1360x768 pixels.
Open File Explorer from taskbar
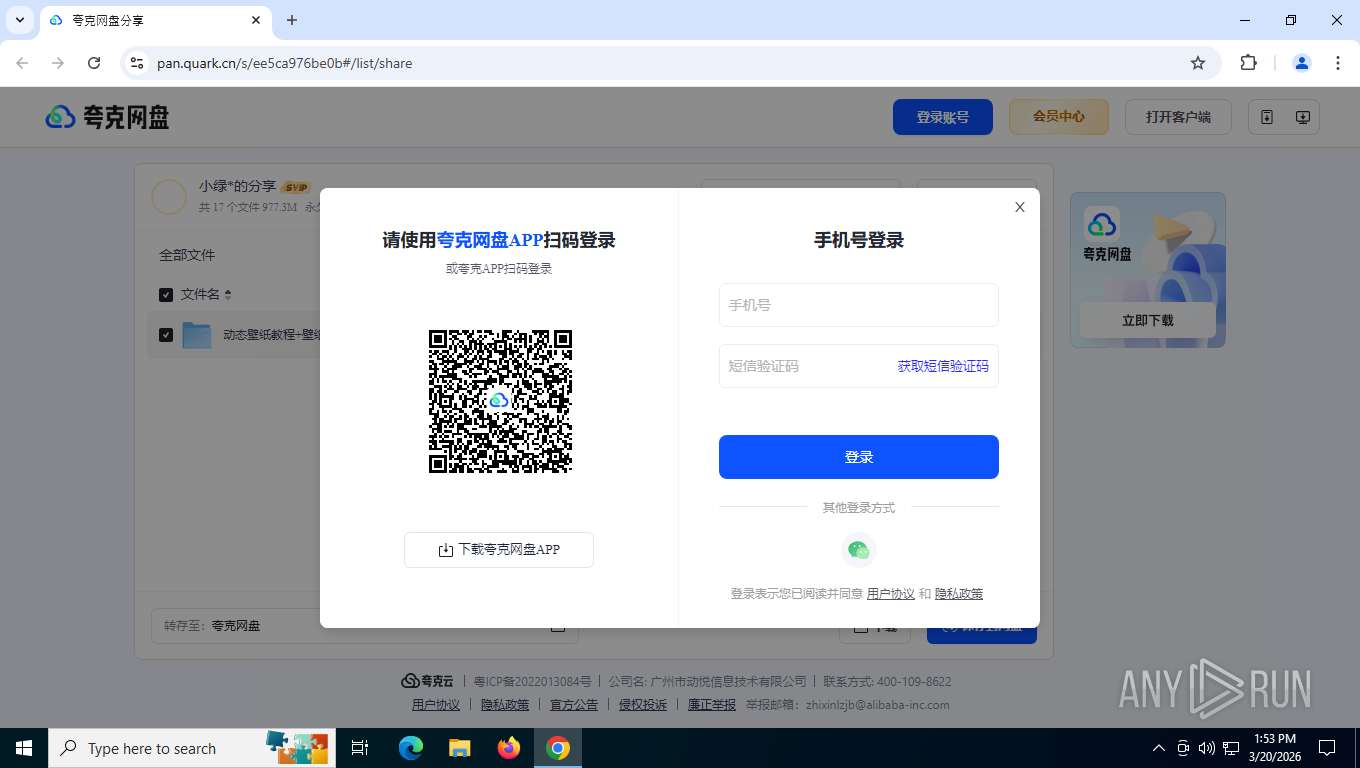459,748
